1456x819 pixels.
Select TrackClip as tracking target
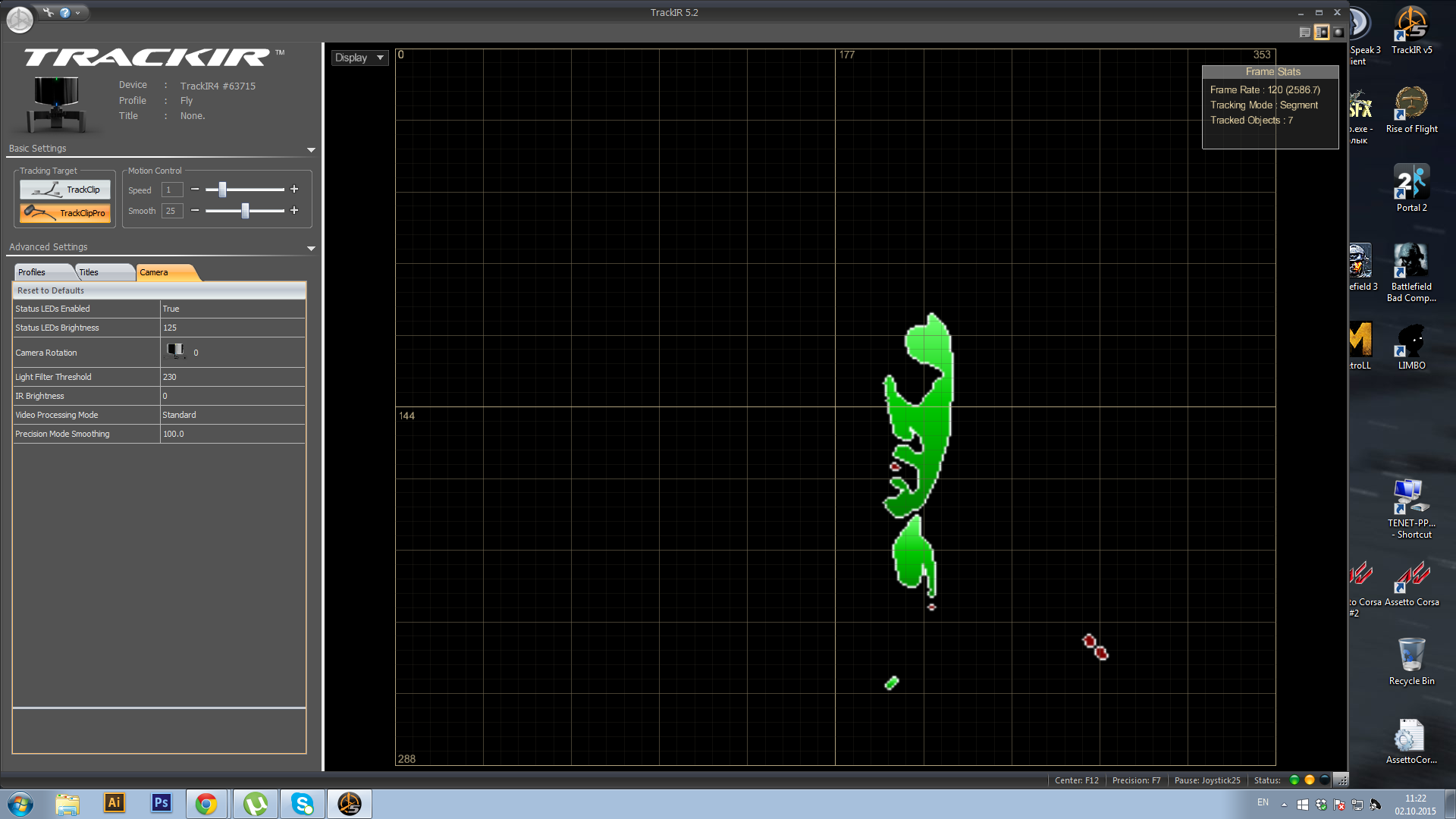(65, 190)
